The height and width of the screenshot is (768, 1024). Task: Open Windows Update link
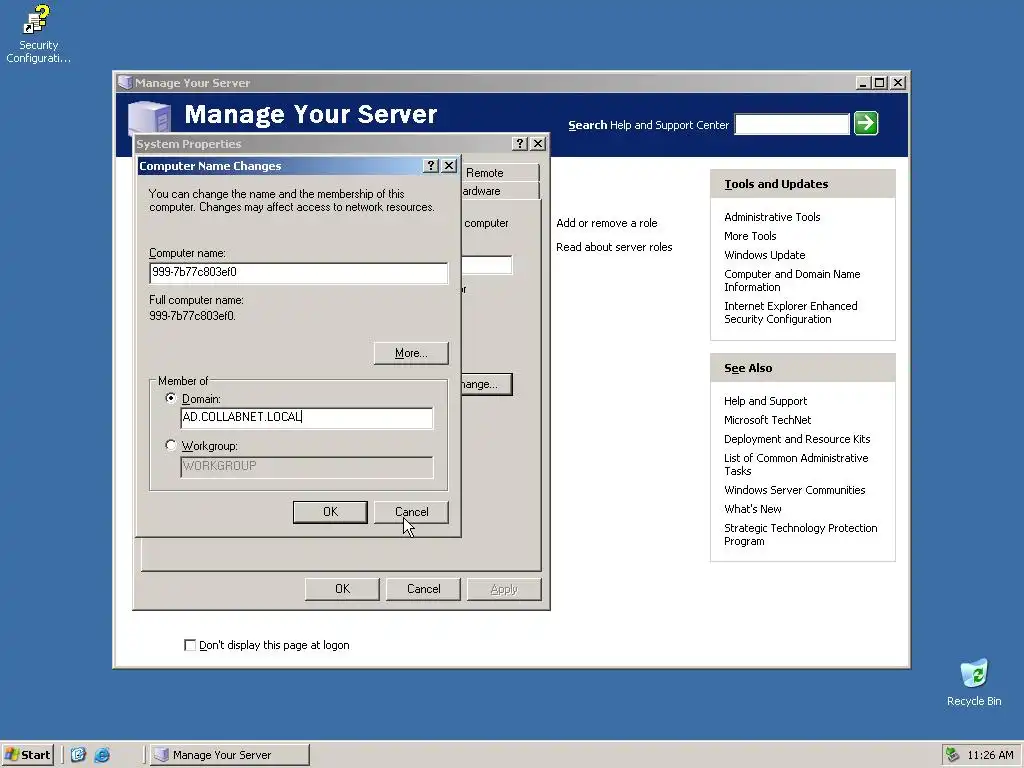point(764,255)
